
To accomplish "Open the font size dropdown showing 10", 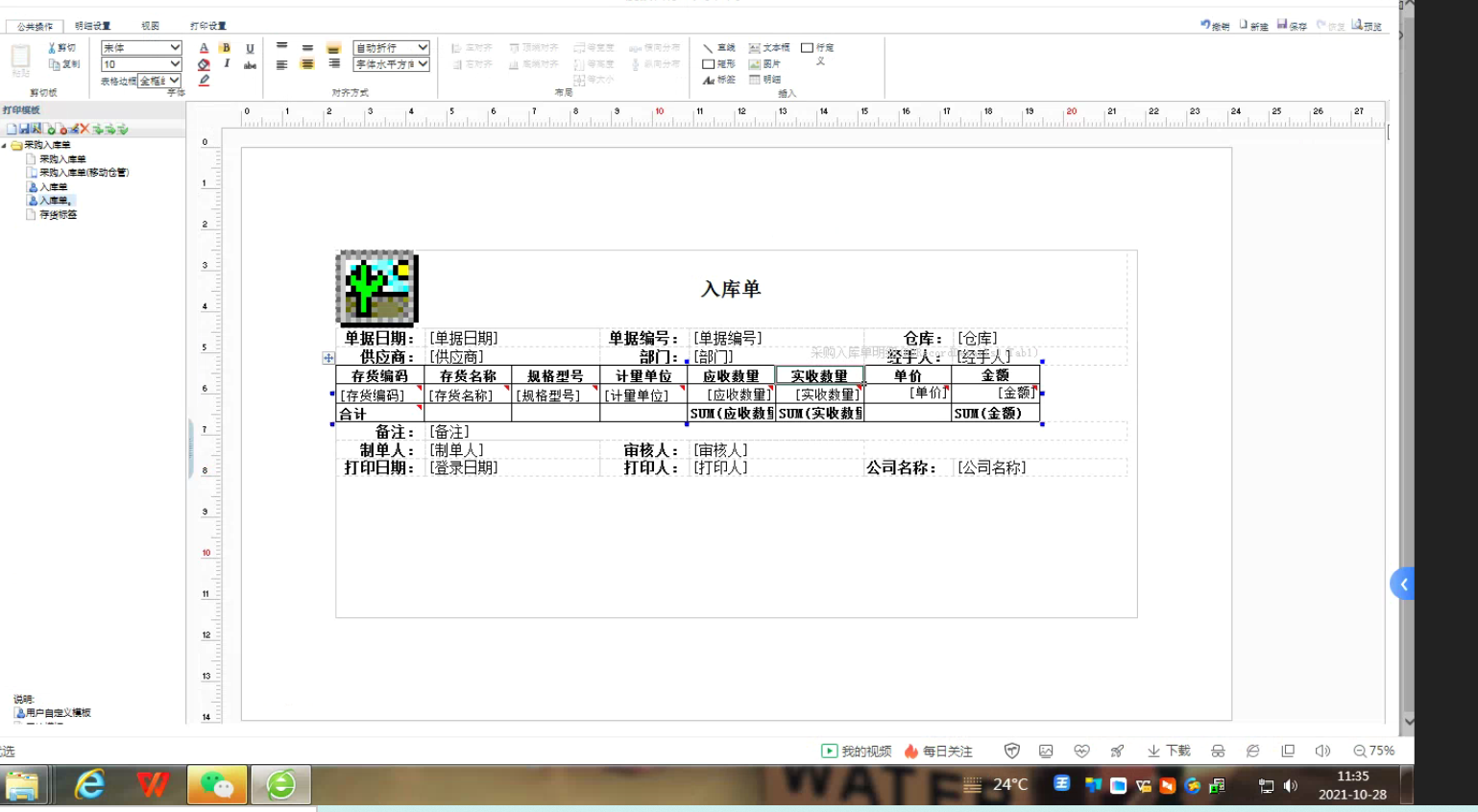I will coord(141,64).
